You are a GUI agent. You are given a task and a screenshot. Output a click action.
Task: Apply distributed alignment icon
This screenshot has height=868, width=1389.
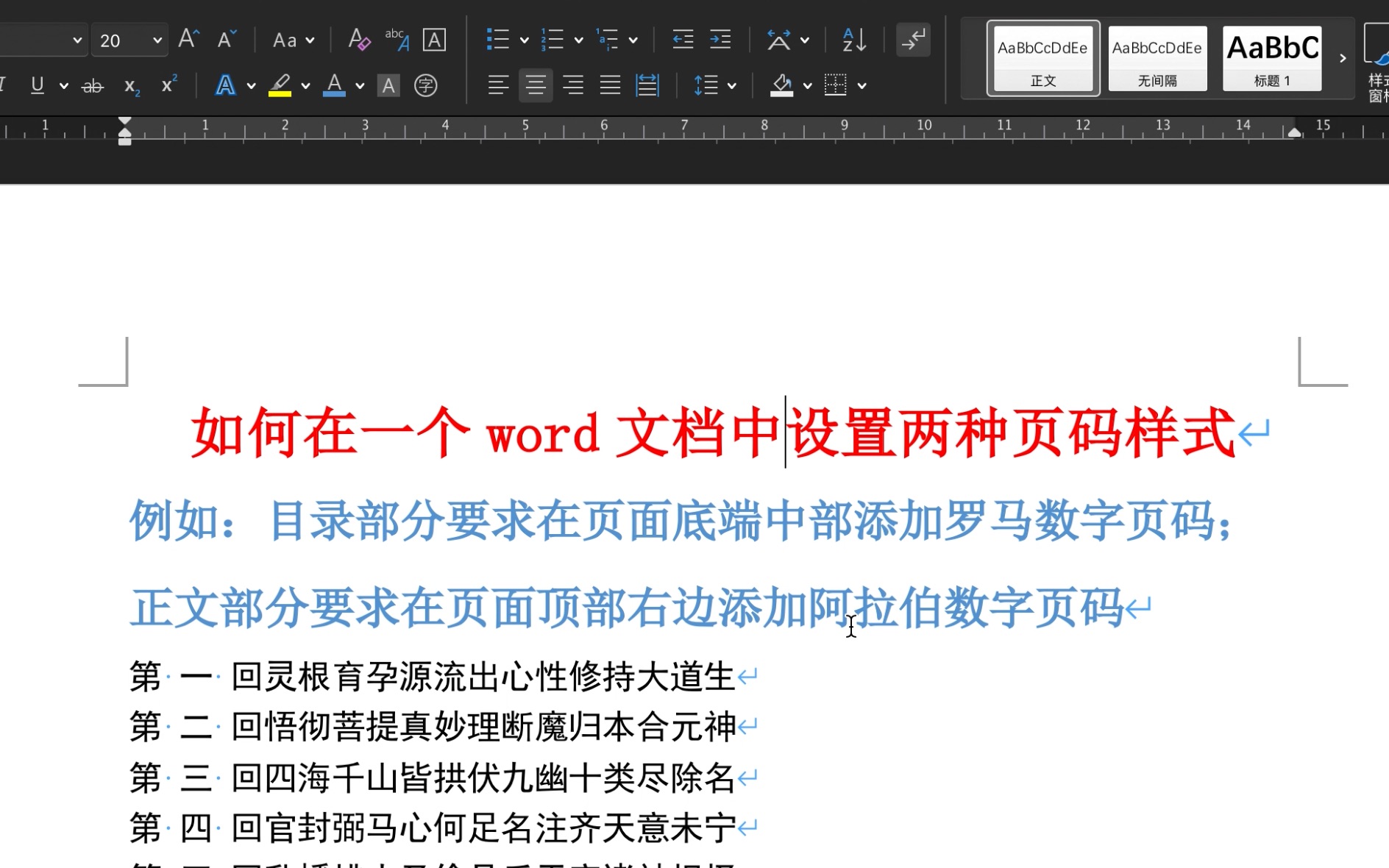(647, 85)
